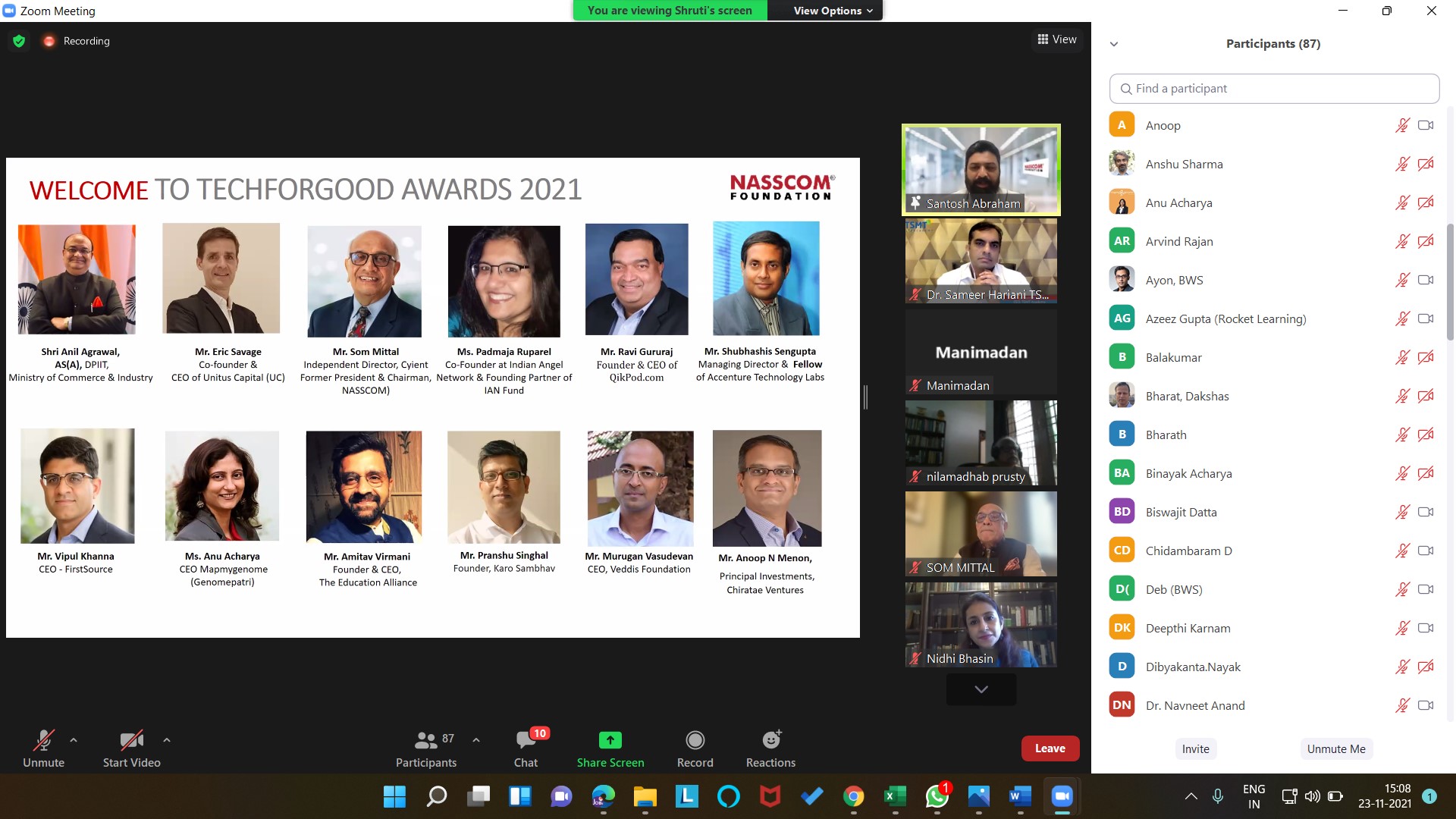Select SOM MITTAL's video thumbnail

(x=981, y=534)
